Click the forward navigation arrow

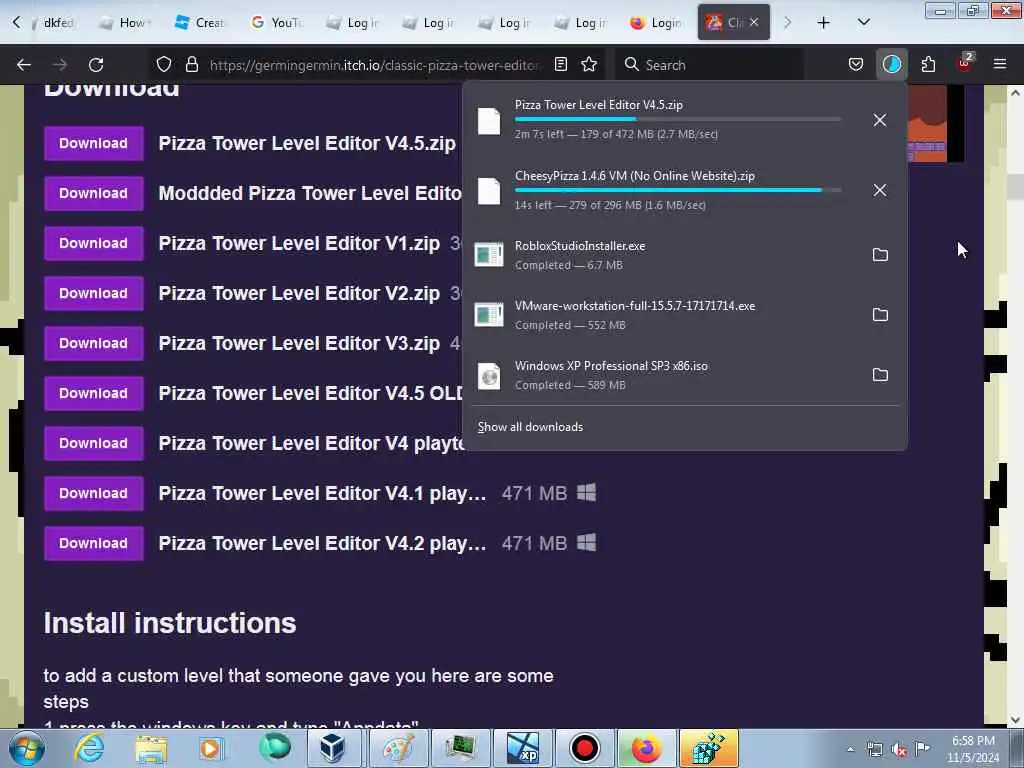pyautogui.click(x=59, y=64)
